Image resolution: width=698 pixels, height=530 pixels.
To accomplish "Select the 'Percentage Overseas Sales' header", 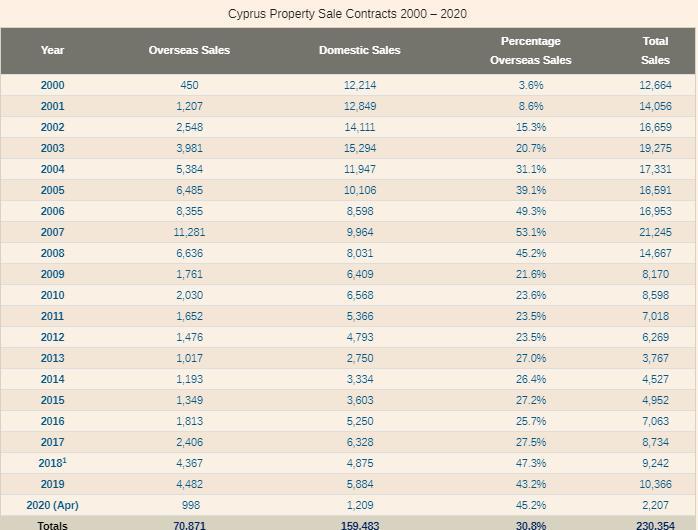I will 530,50.
